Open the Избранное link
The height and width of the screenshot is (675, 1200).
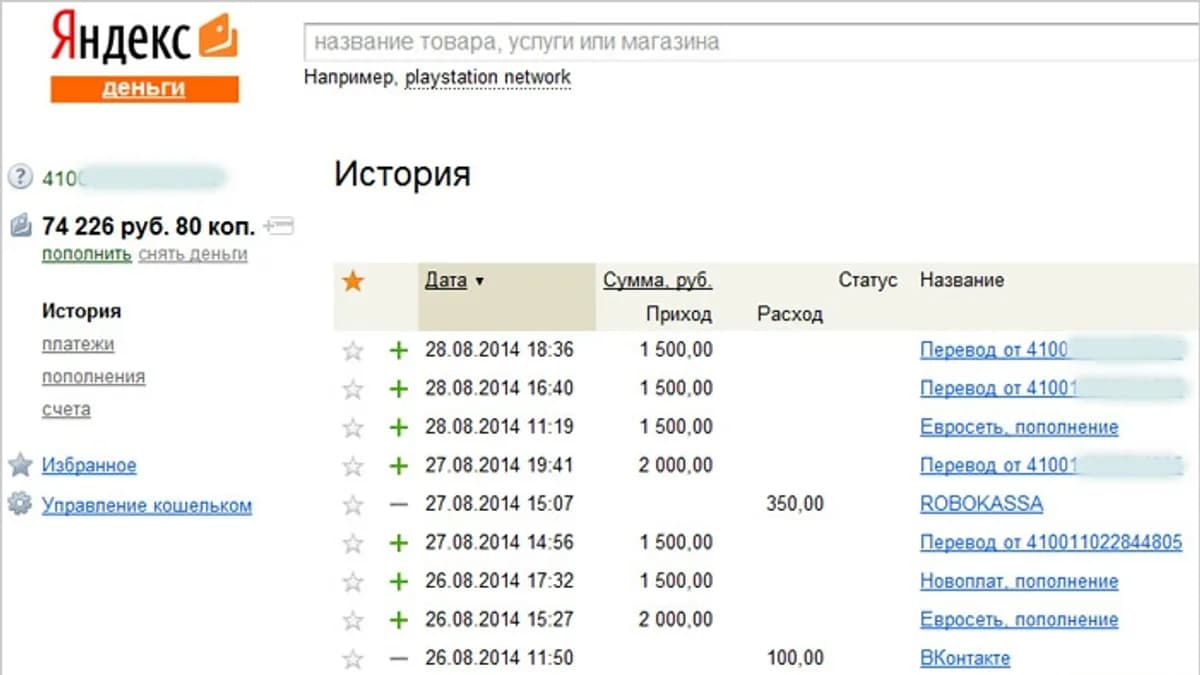pos(89,466)
